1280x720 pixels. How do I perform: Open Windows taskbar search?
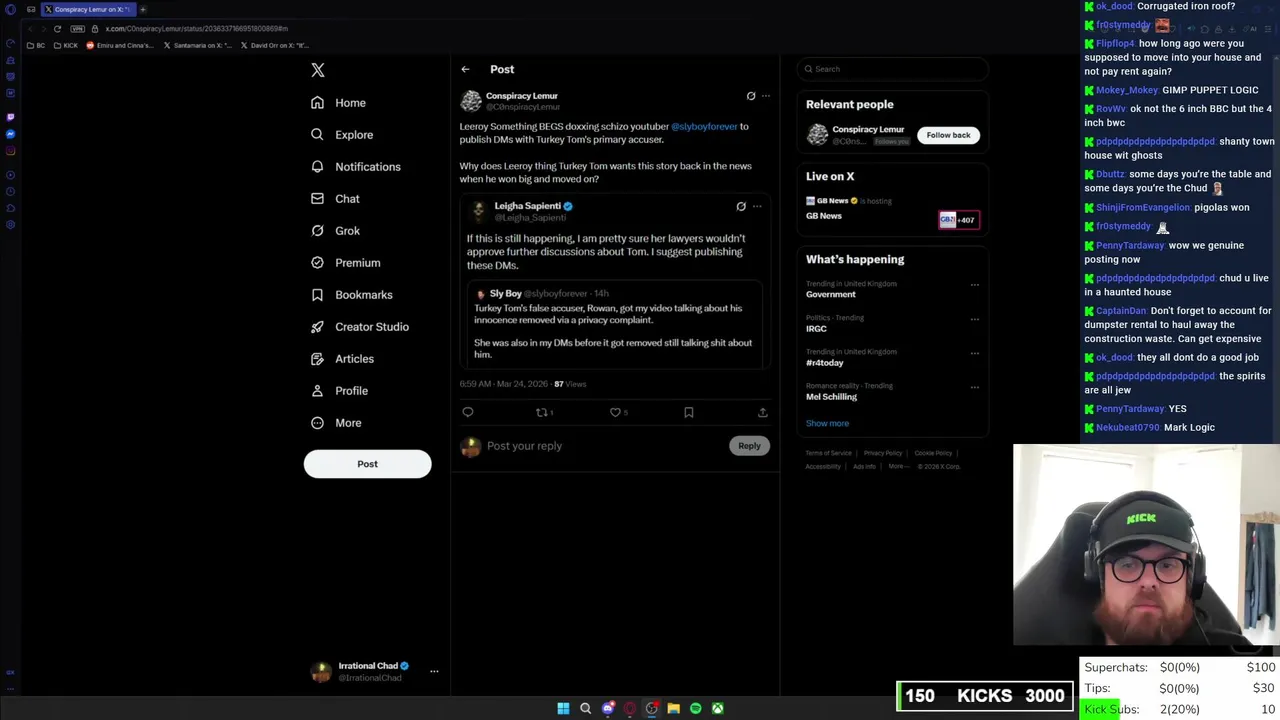click(585, 708)
